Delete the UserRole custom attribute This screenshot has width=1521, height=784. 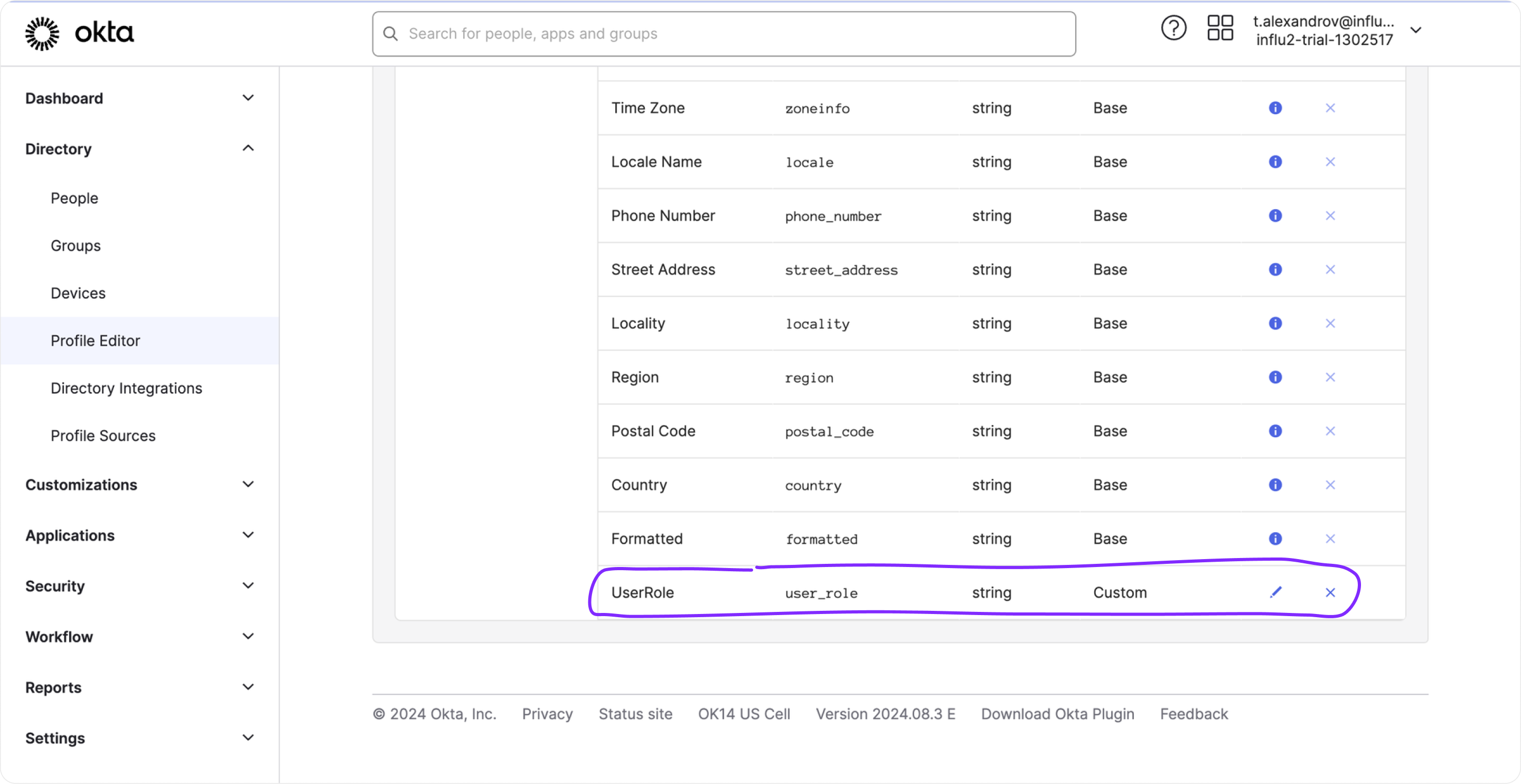(1330, 592)
